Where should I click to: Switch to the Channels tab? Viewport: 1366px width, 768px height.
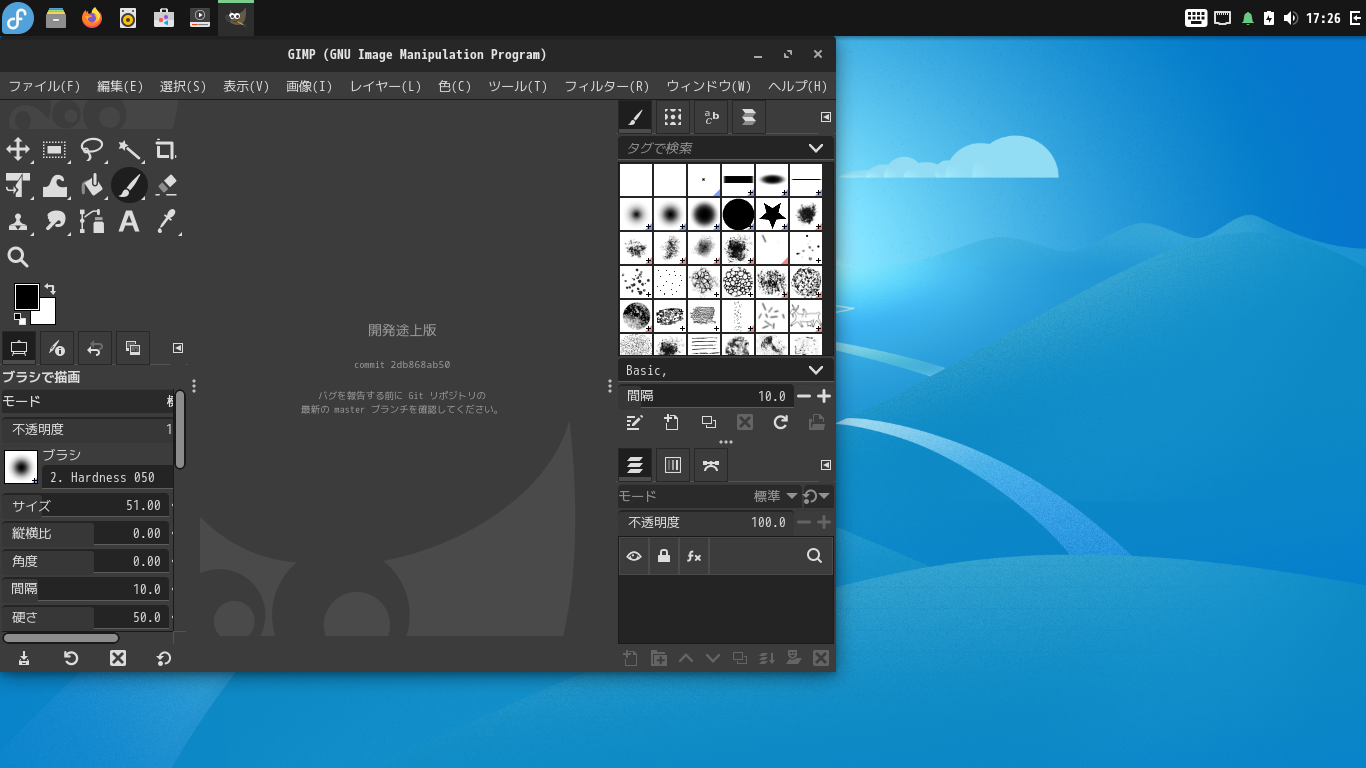(x=673, y=465)
